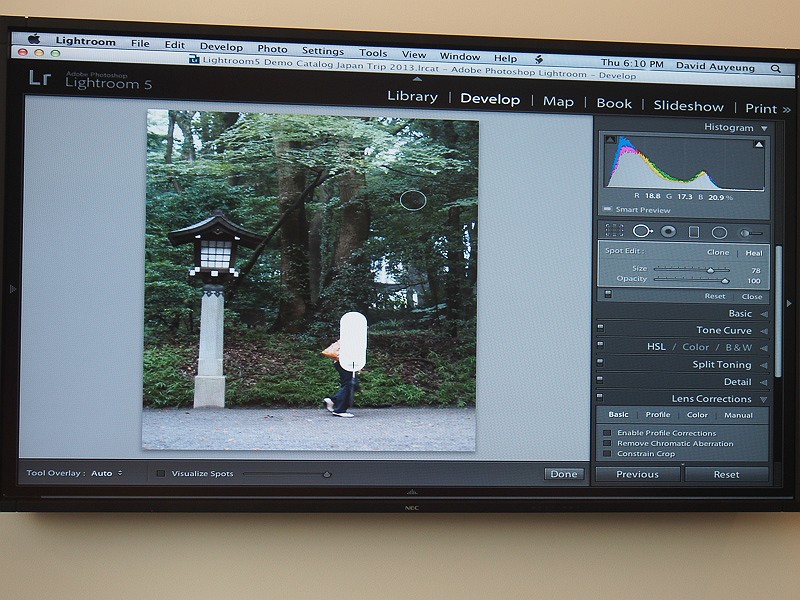Open the Photo menu
This screenshot has width=800, height=600.
point(272,48)
